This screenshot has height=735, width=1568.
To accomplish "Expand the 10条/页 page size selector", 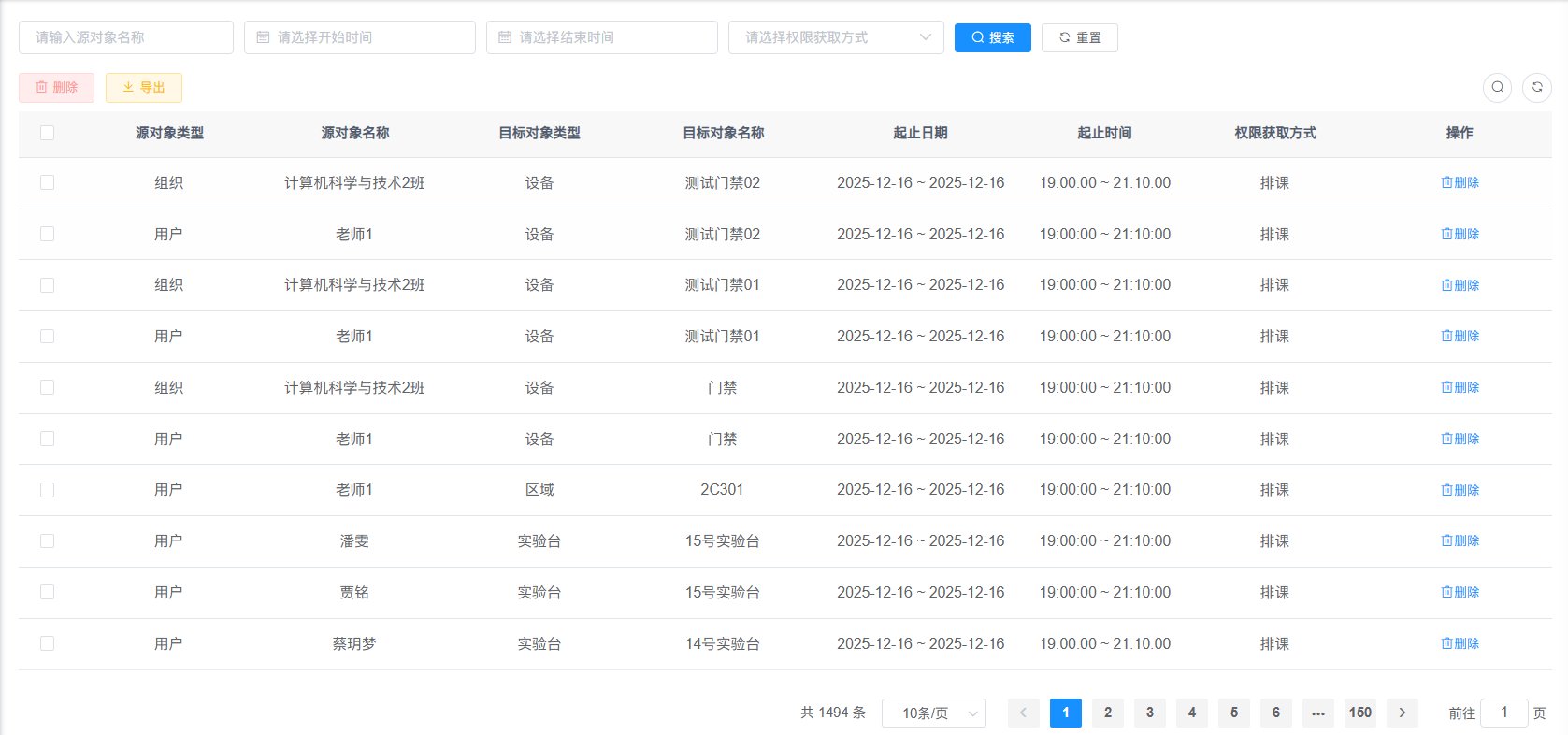I will tap(933, 713).
